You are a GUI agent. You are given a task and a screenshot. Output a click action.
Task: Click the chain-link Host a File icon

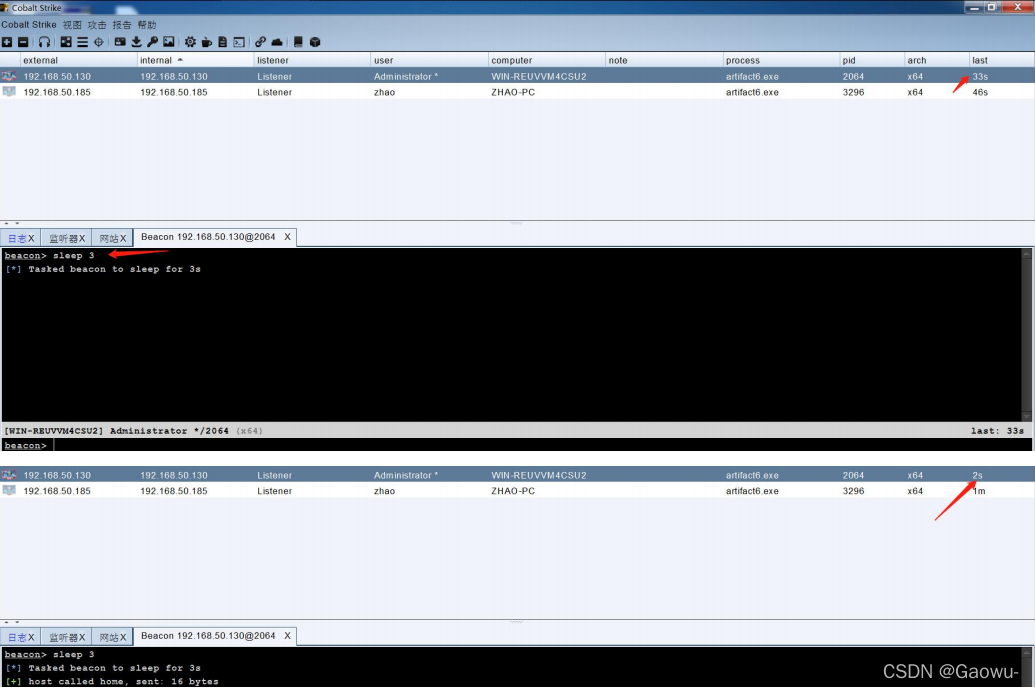(x=261, y=42)
